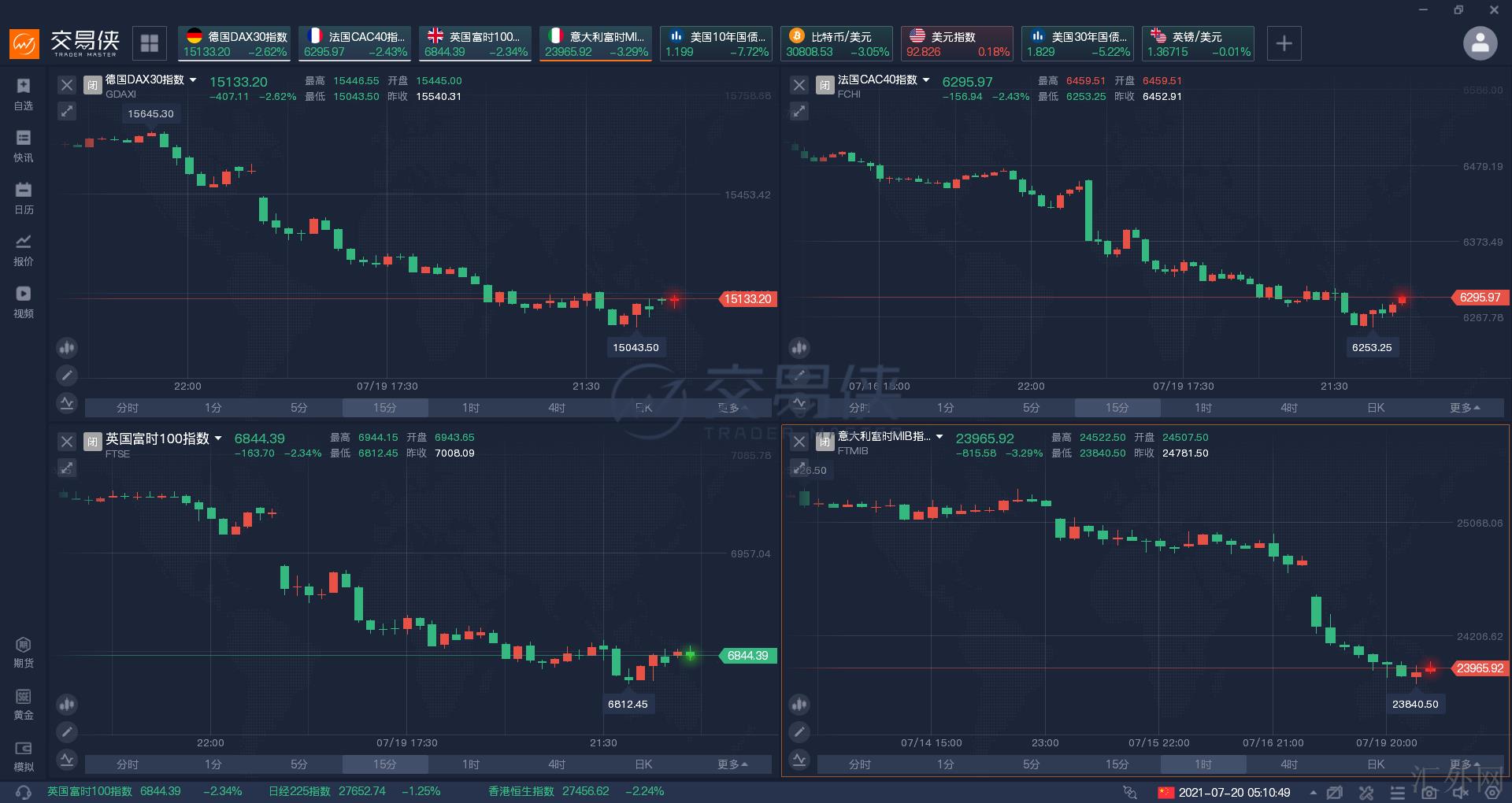Select the 美国10年国债 ticker in the top bar

click(x=717, y=43)
